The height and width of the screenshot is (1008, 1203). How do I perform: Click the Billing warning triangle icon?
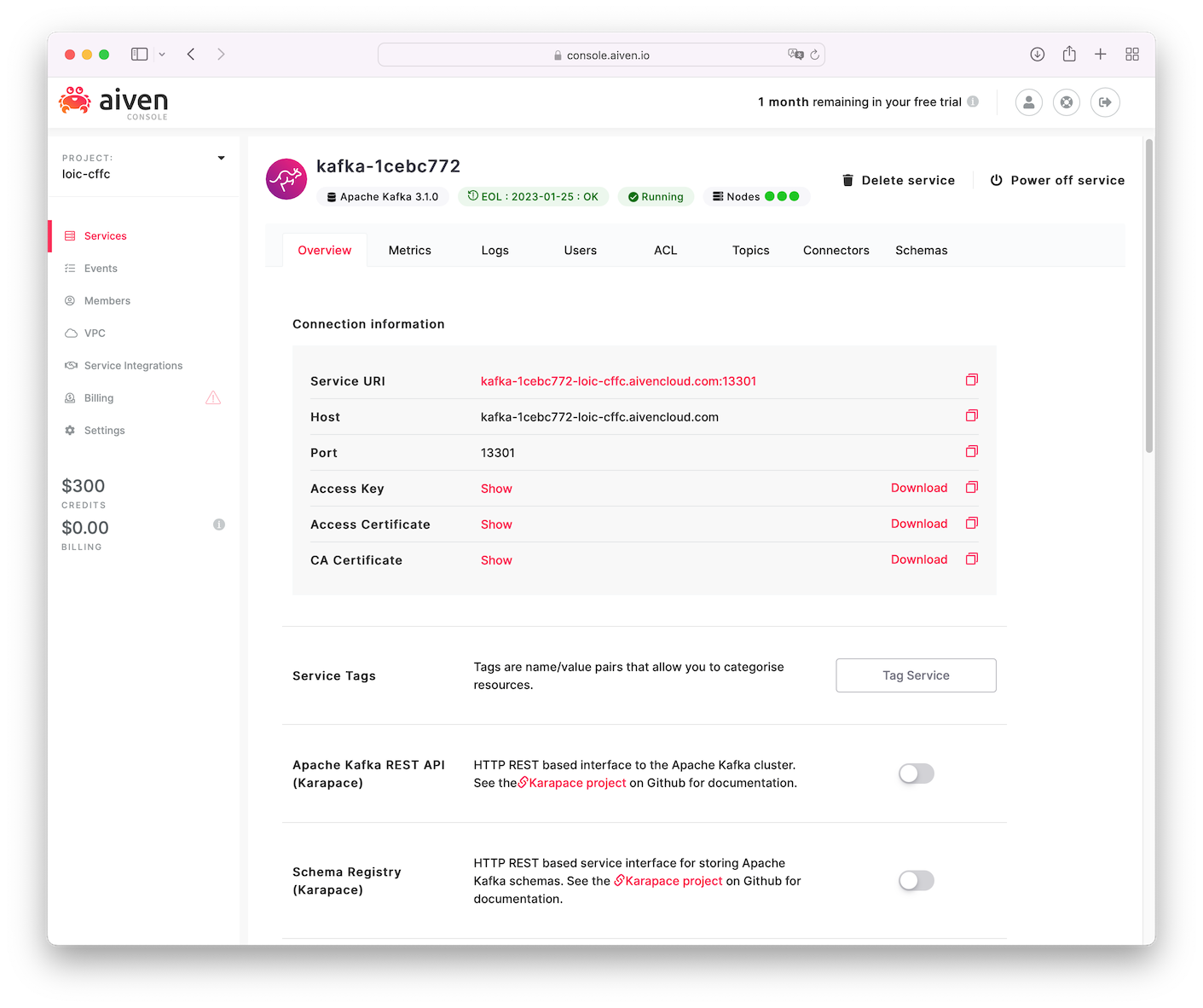coord(213,397)
